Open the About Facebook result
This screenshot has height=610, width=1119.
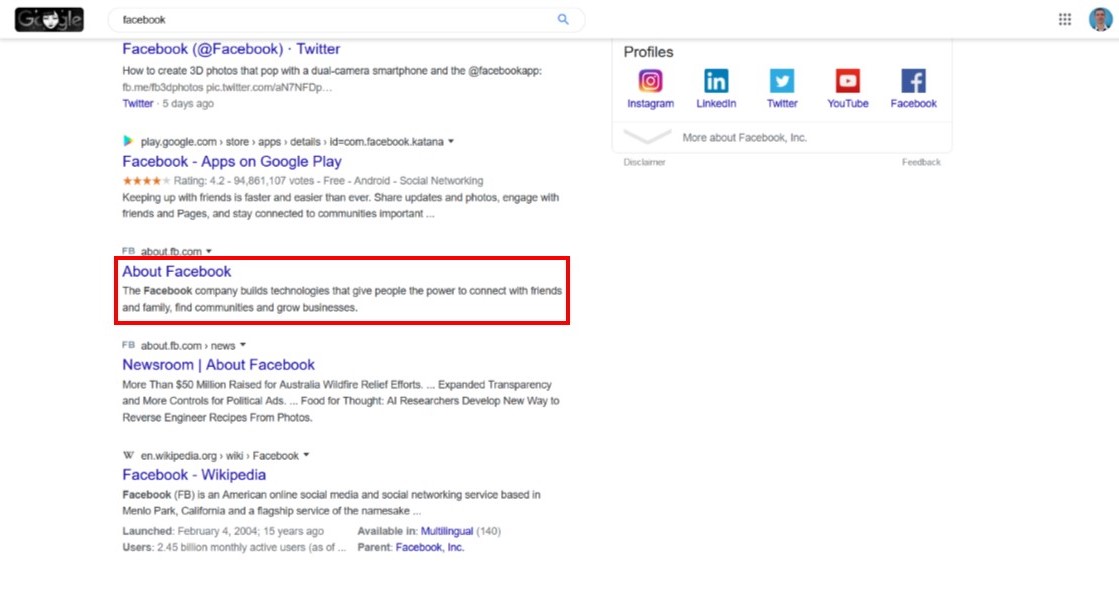(177, 272)
